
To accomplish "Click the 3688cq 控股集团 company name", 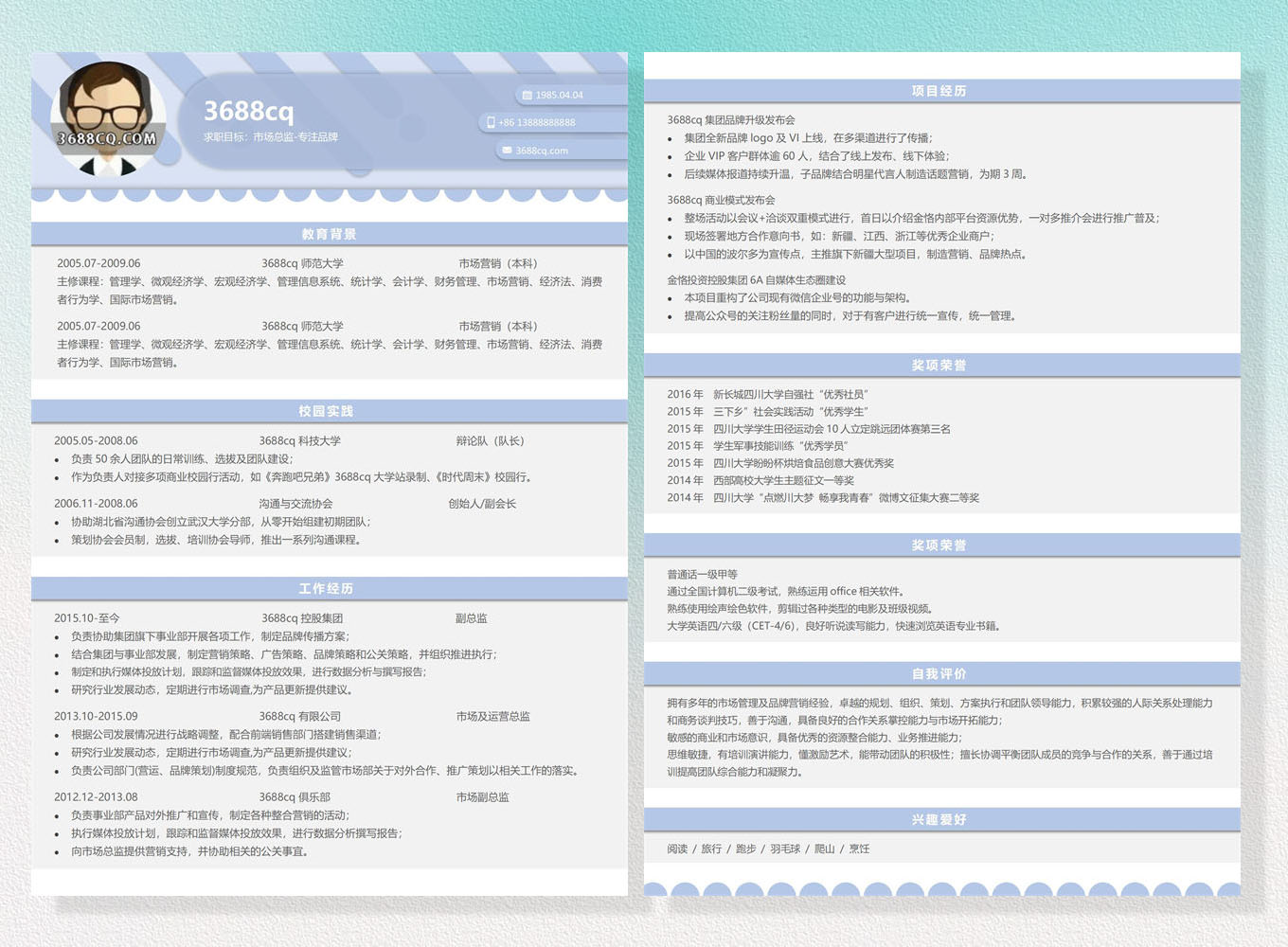I will (x=302, y=618).
